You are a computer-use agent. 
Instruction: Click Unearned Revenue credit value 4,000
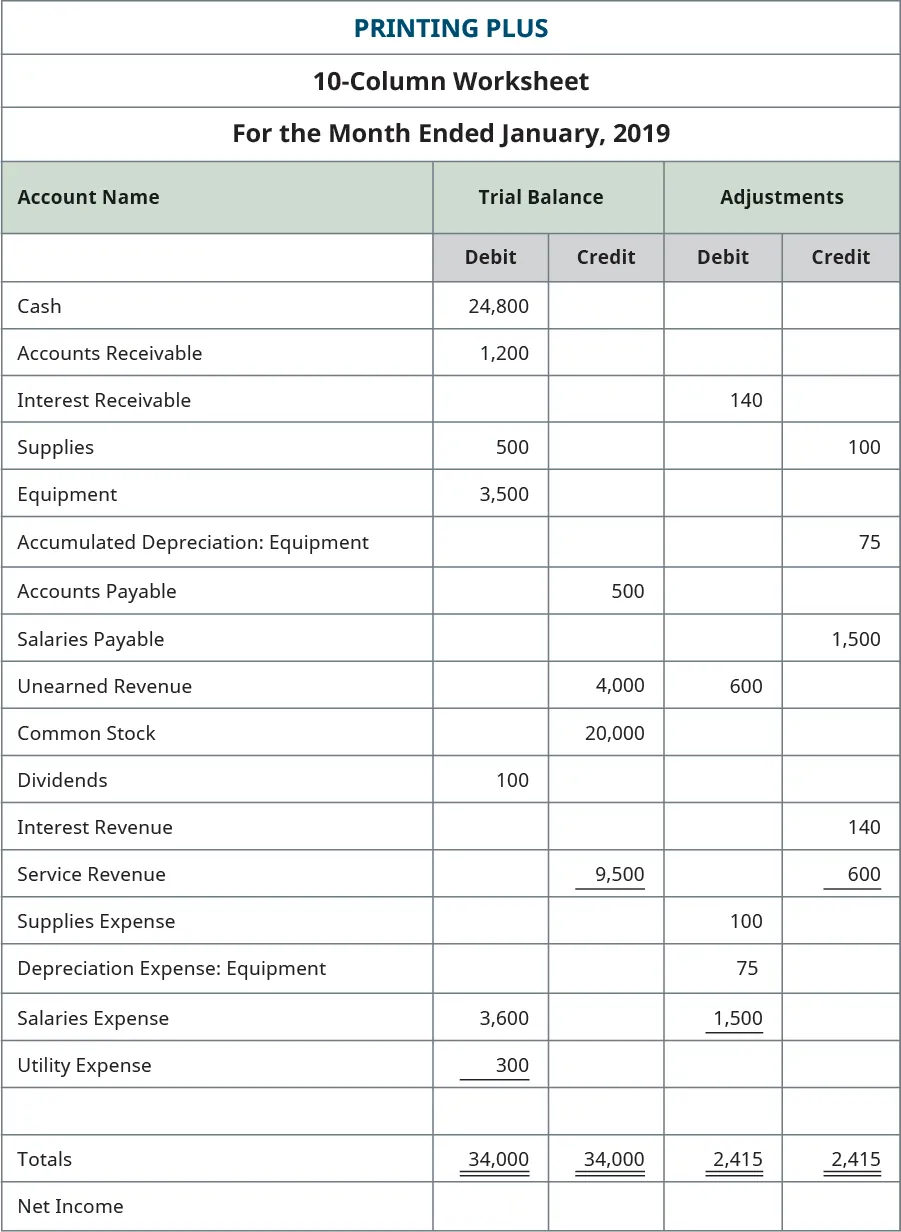click(620, 686)
